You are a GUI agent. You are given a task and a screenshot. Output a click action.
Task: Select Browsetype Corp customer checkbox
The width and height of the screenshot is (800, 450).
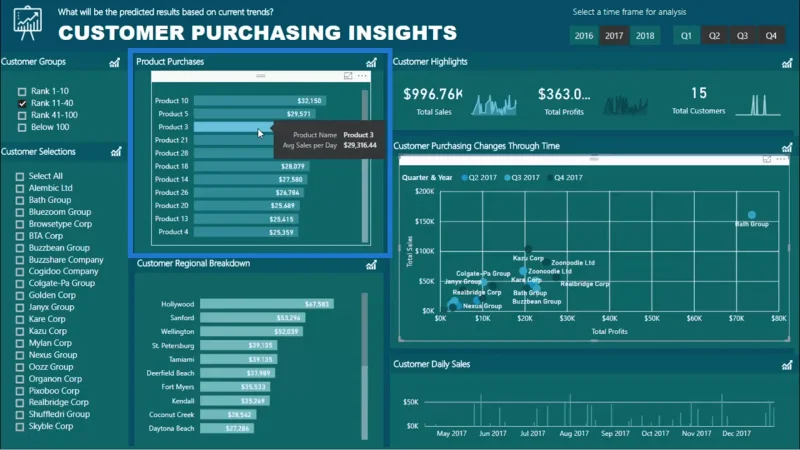click(20, 224)
